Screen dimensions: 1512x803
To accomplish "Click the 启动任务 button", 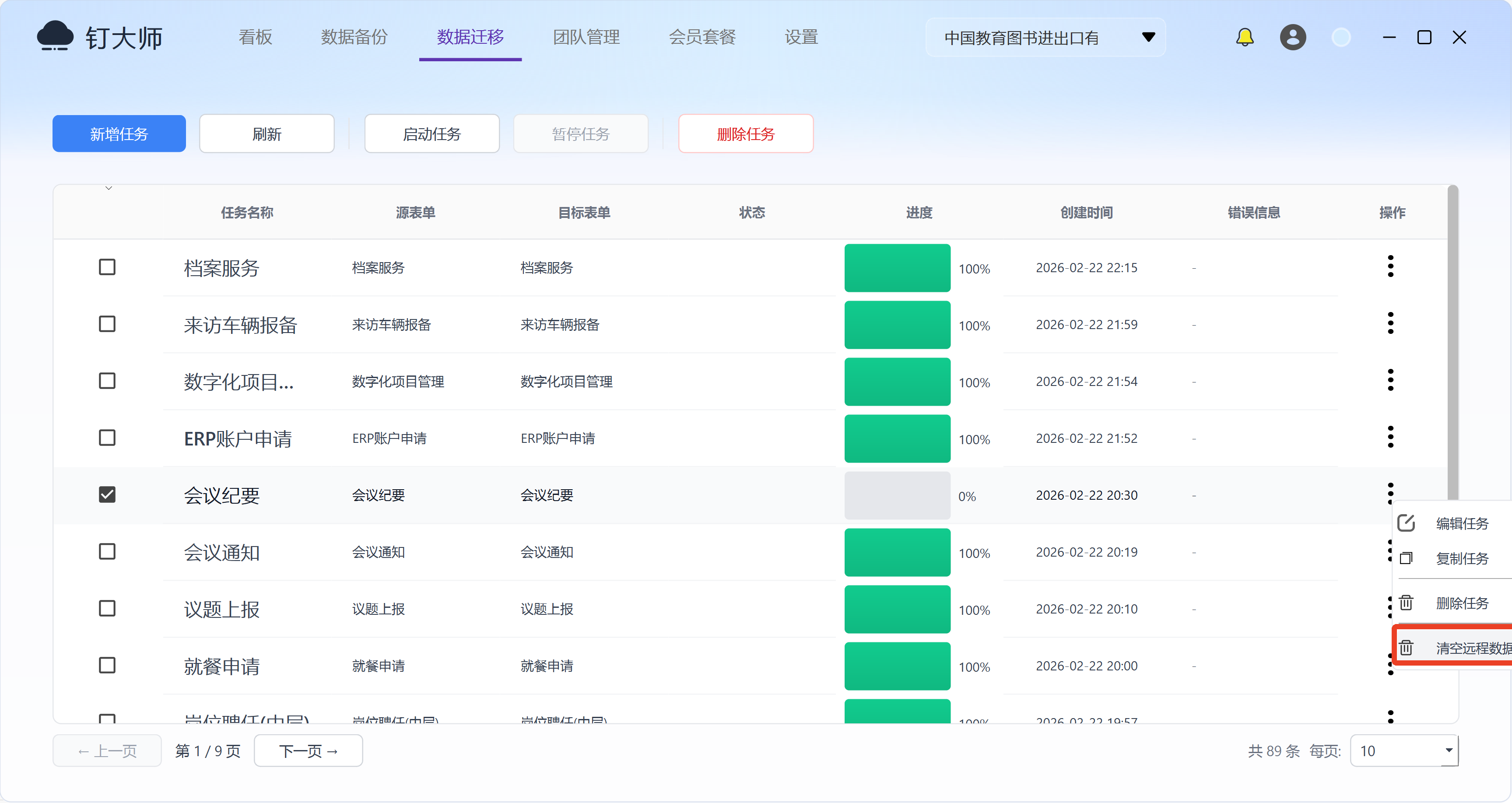I will 432,134.
